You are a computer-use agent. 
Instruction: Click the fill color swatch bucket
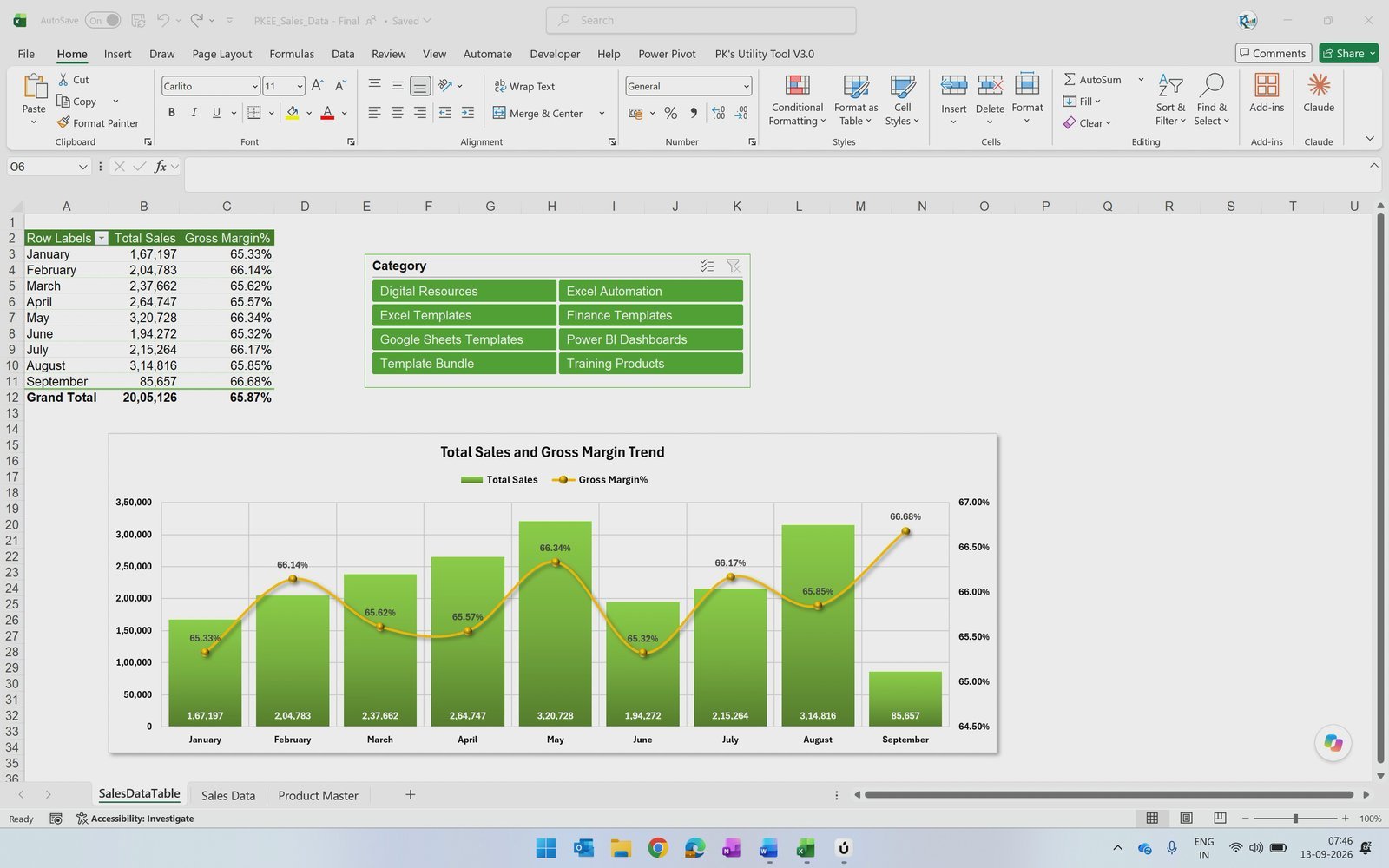coord(293,113)
